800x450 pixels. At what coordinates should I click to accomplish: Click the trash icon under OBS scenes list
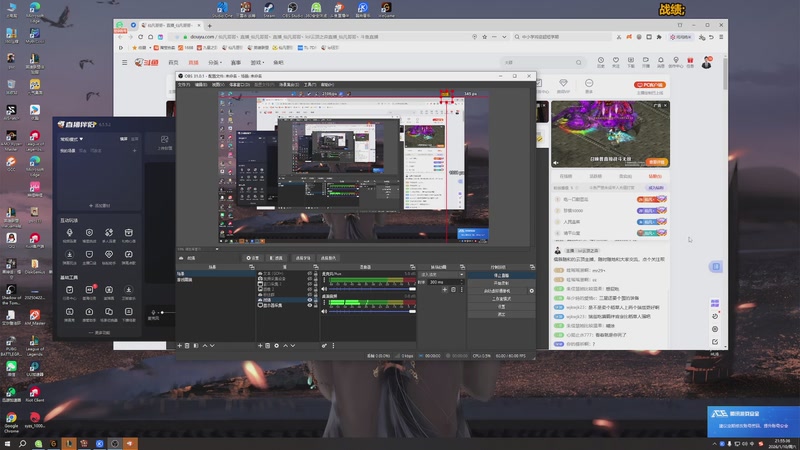(x=188, y=345)
